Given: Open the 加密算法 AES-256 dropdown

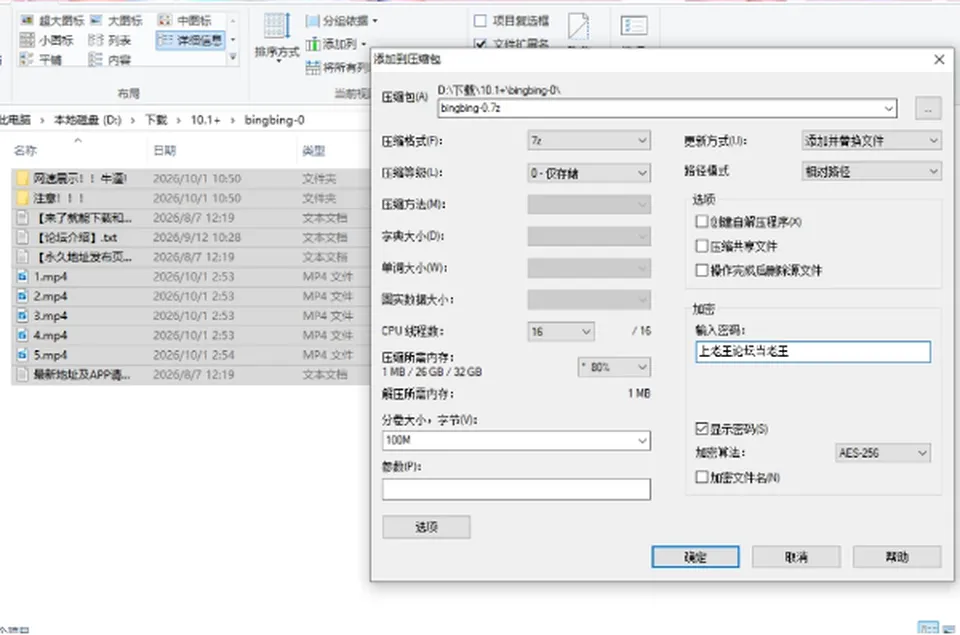Looking at the screenshot, I should (x=883, y=453).
